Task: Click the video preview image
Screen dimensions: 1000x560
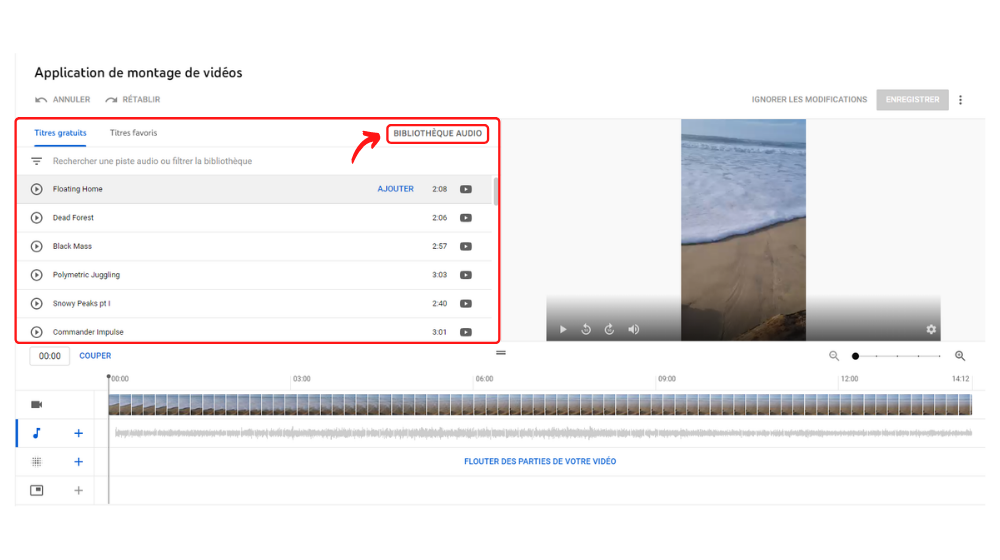Action: (743, 230)
